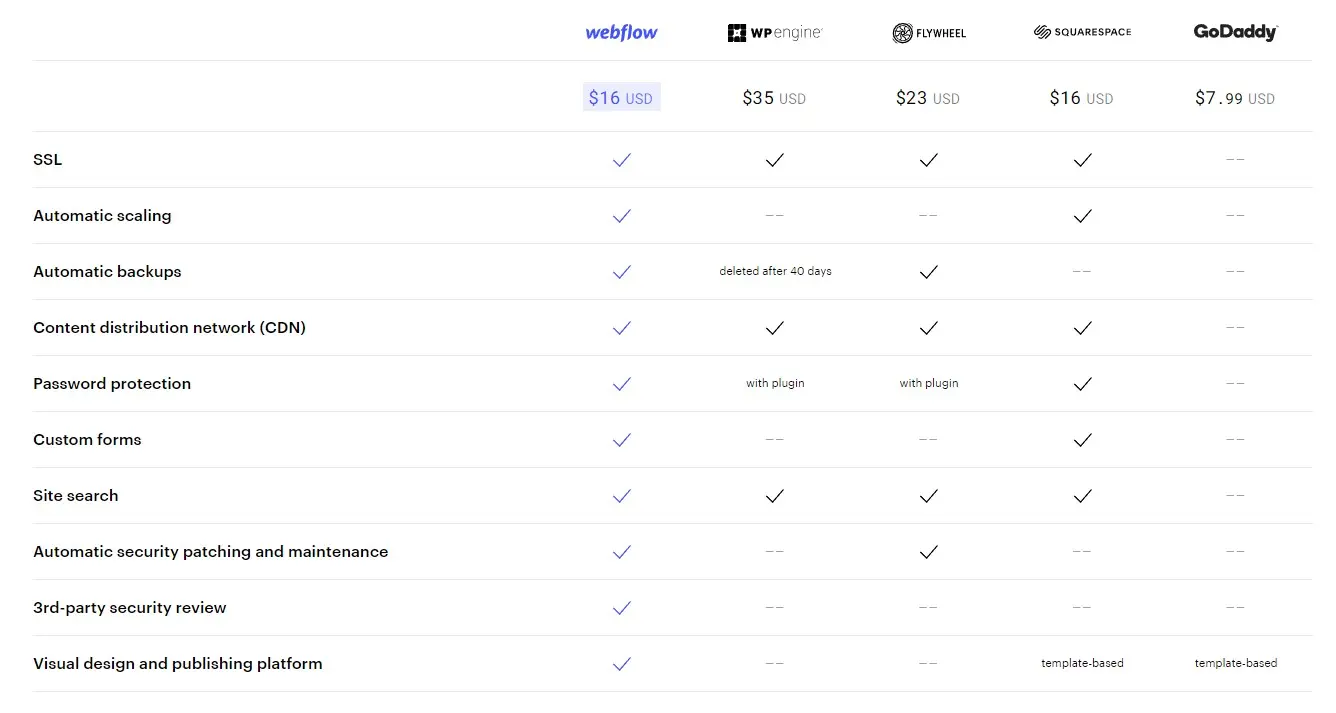Click Webflow's SSL checkmark
Viewport: 1336px width, 713px height.
click(x=622, y=160)
